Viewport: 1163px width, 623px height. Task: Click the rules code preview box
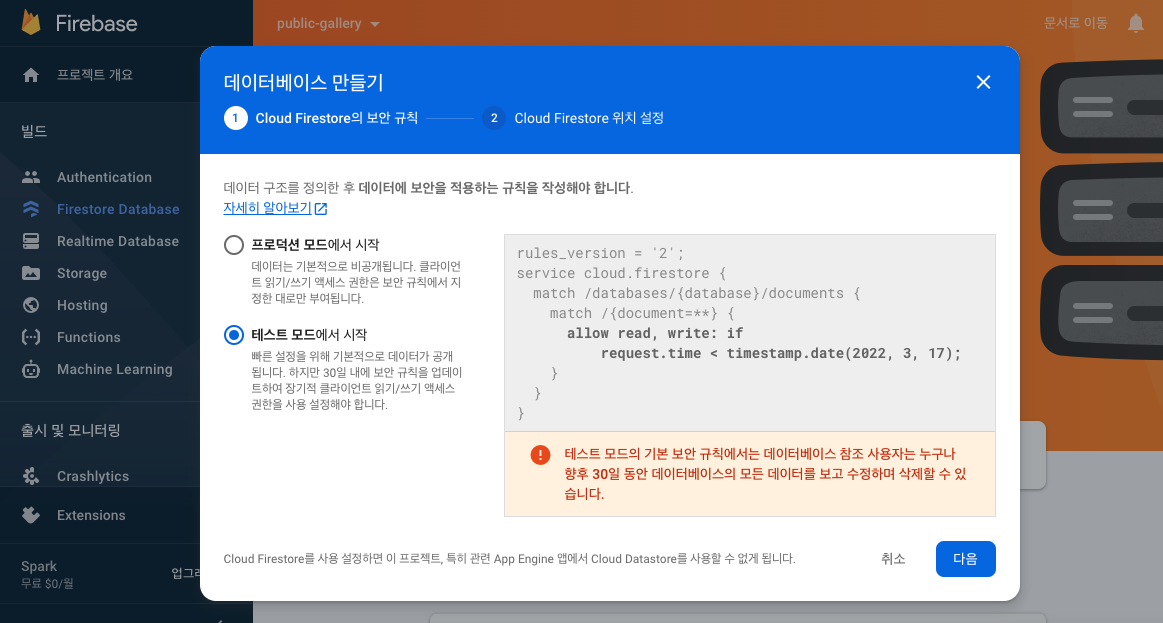pos(749,333)
